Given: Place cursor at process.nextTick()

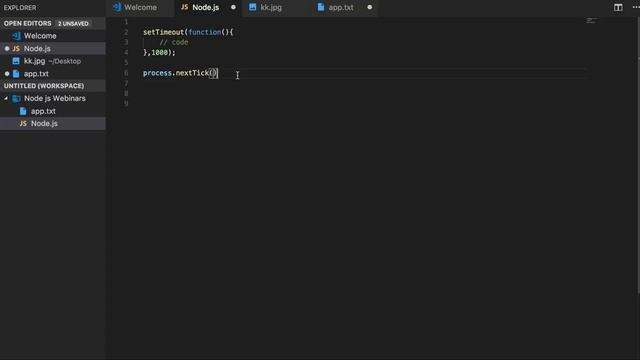Looking at the screenshot, I should [180, 73].
